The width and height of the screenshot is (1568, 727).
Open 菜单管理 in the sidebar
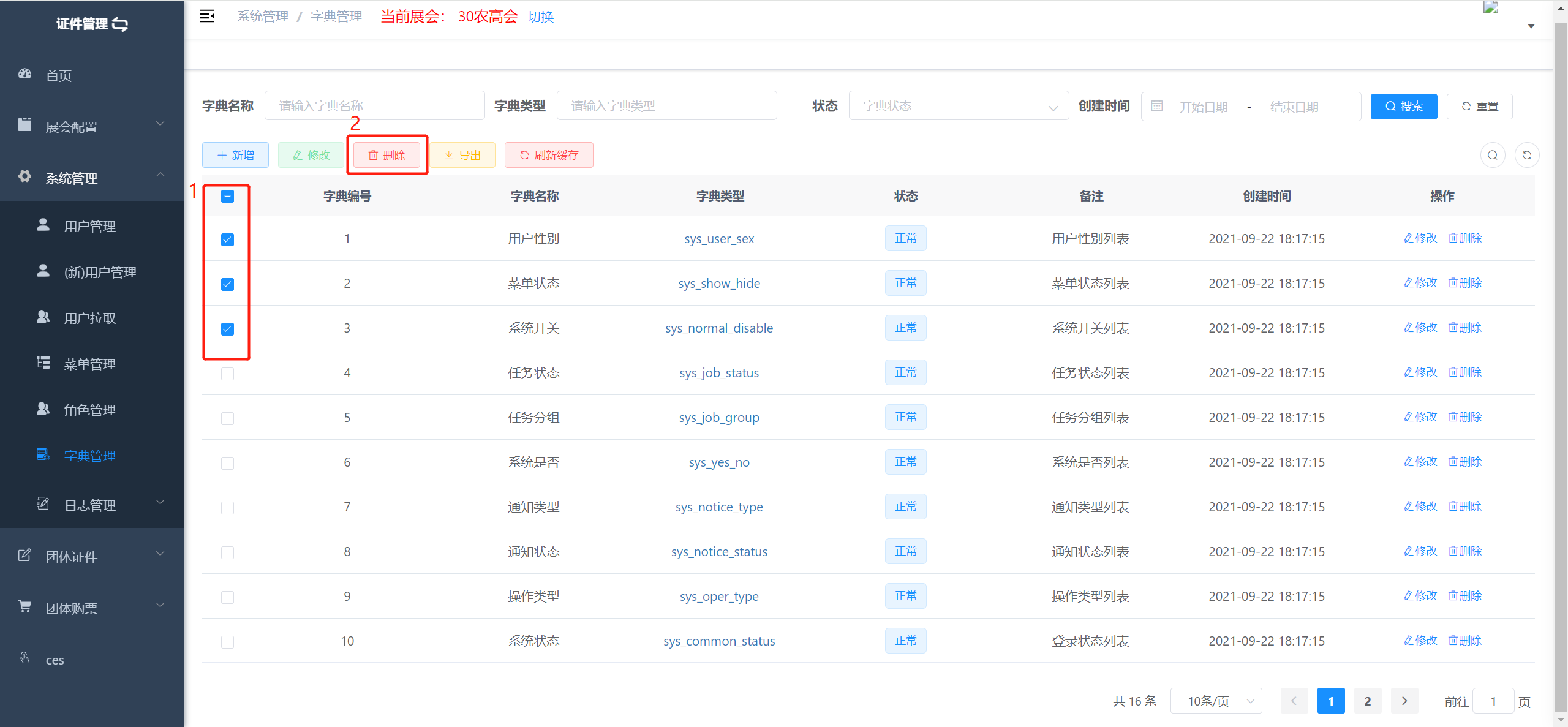pos(92,364)
